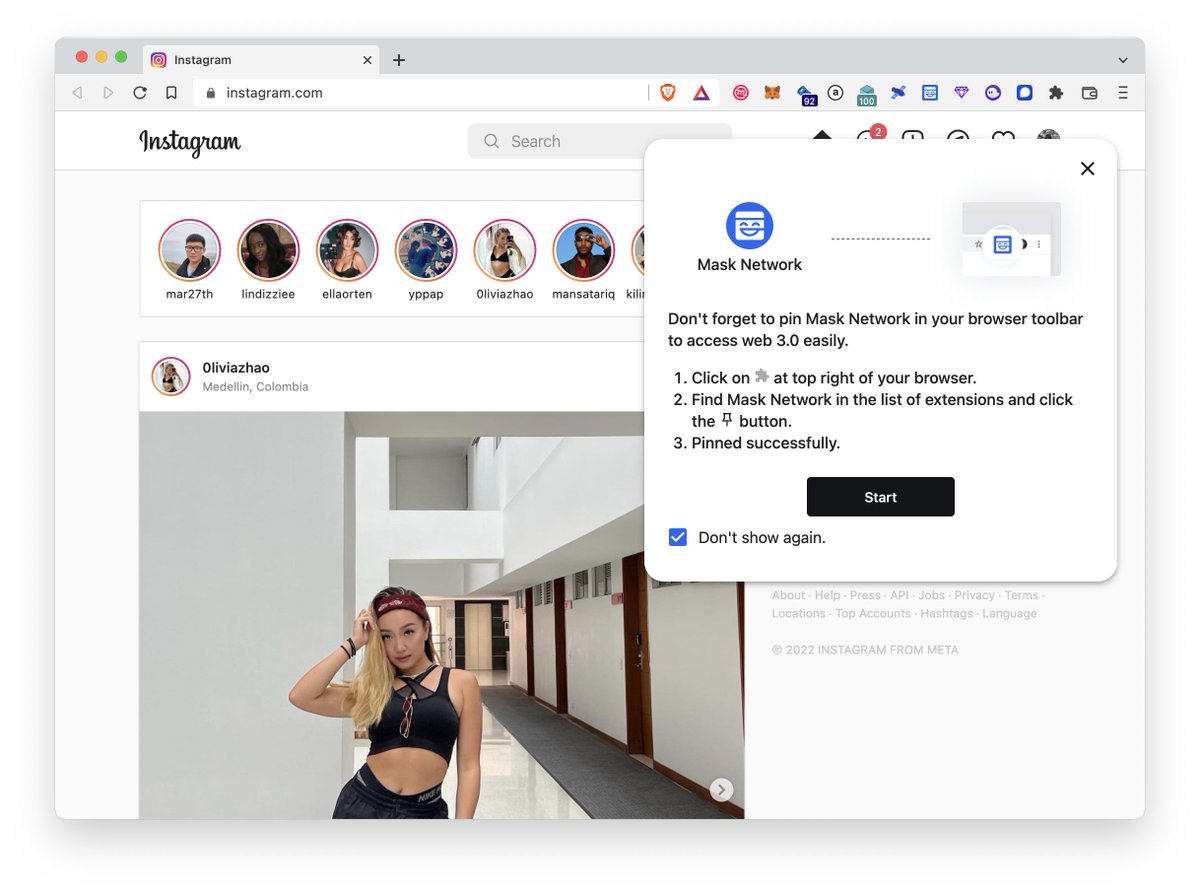Open Brave Rewards triangle icon
Screen dimensions: 1200x892
(702, 93)
